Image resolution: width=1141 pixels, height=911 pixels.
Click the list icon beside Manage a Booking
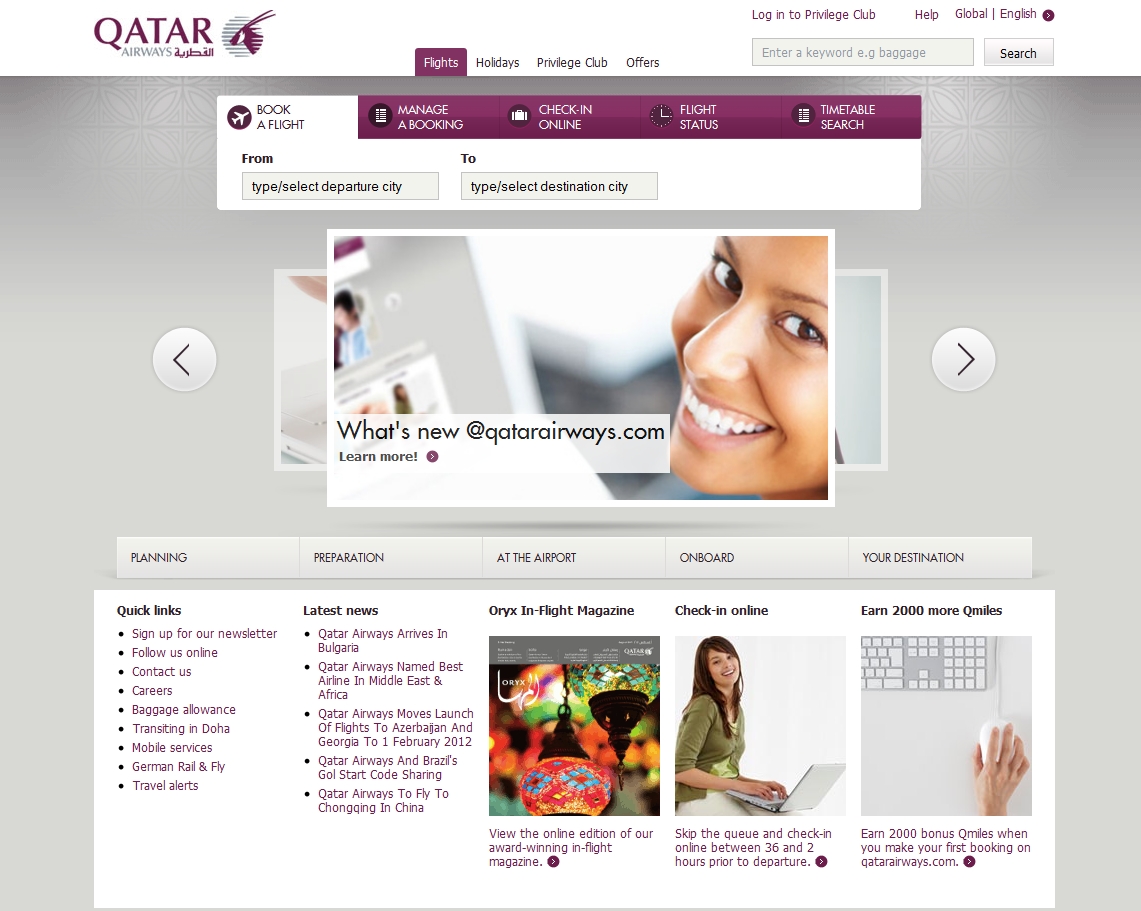(380, 116)
